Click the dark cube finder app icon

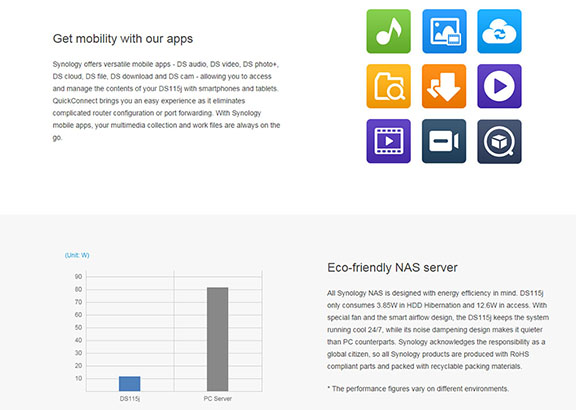(499, 141)
